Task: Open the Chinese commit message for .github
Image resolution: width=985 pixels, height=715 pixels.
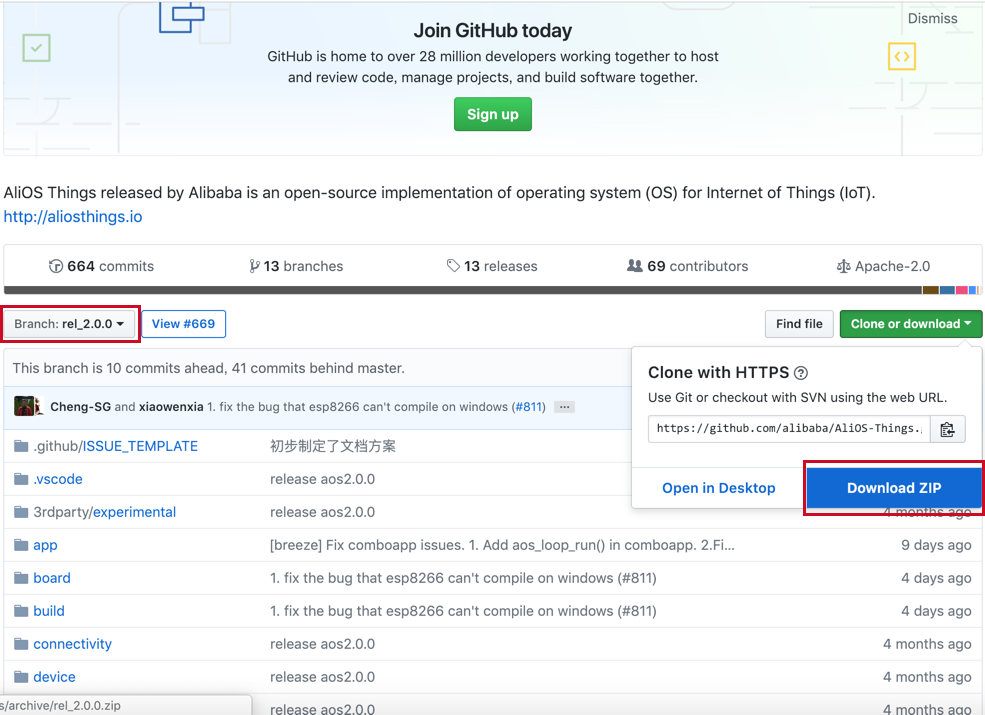Action: pyautogui.click(x=333, y=447)
